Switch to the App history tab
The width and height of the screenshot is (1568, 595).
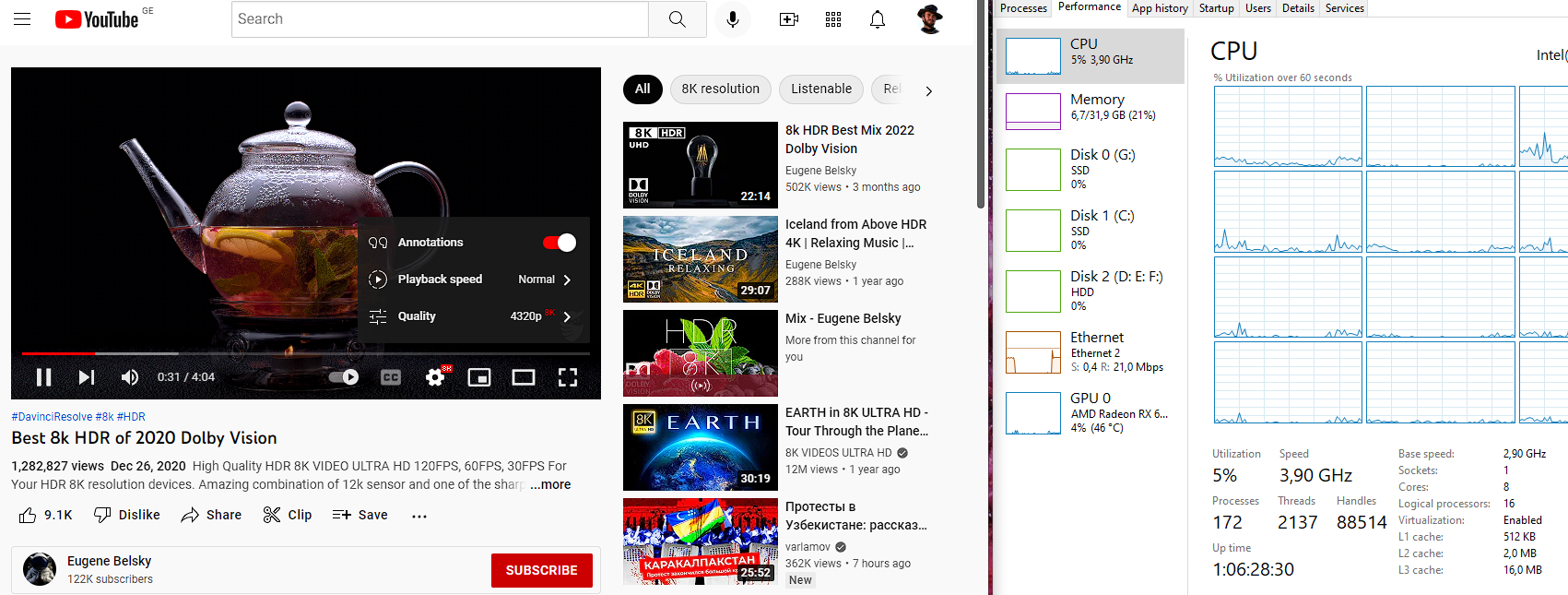tap(1160, 8)
